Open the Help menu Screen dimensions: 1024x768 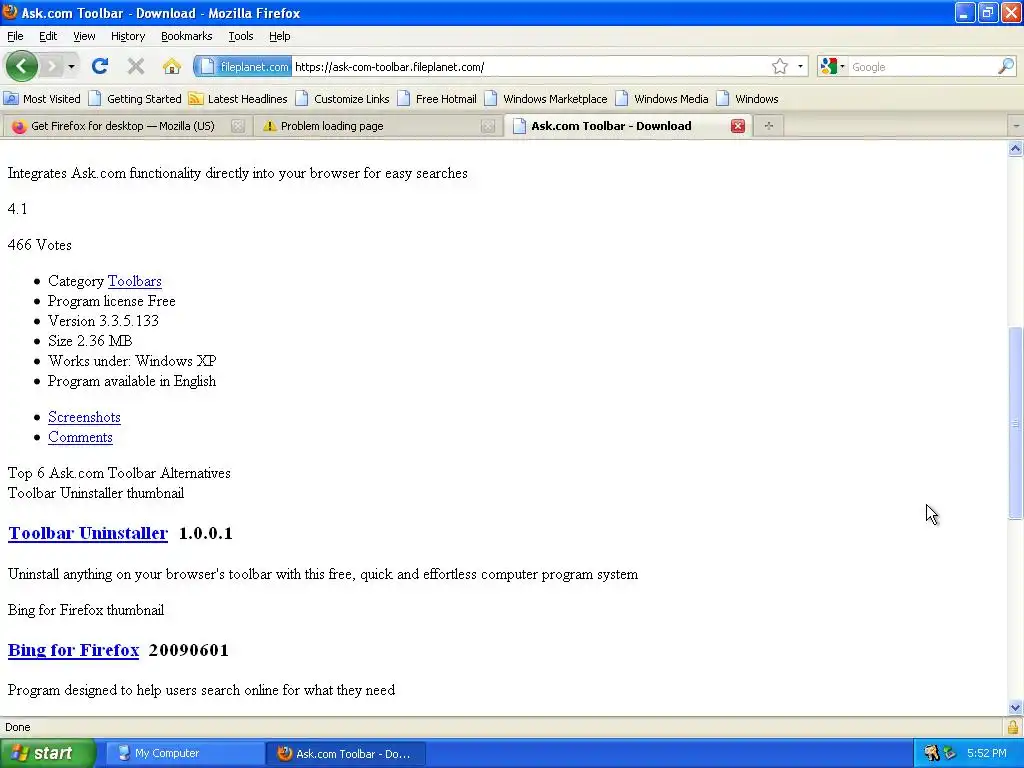(280, 36)
